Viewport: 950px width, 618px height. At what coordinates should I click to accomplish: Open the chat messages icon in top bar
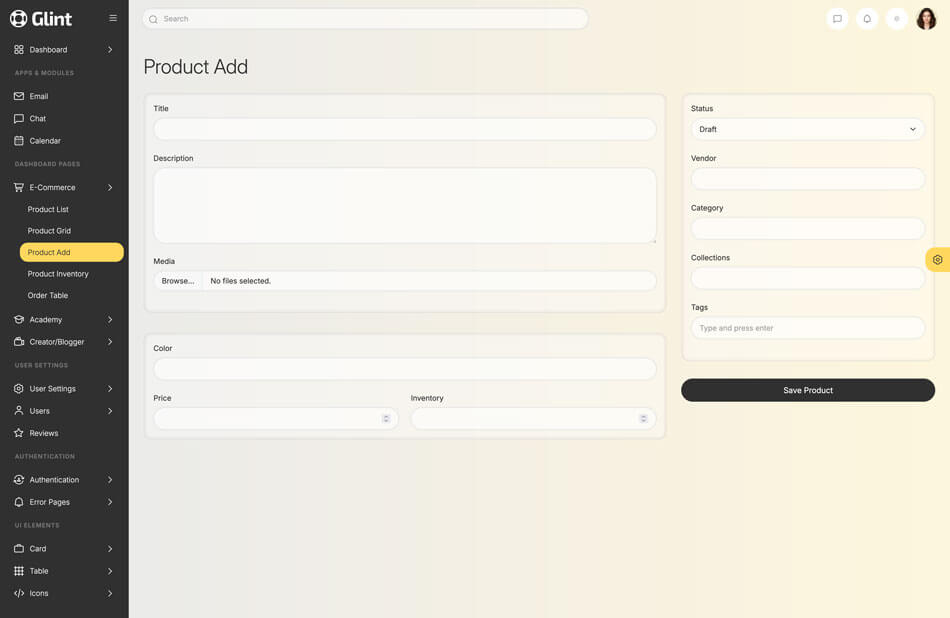coord(837,19)
